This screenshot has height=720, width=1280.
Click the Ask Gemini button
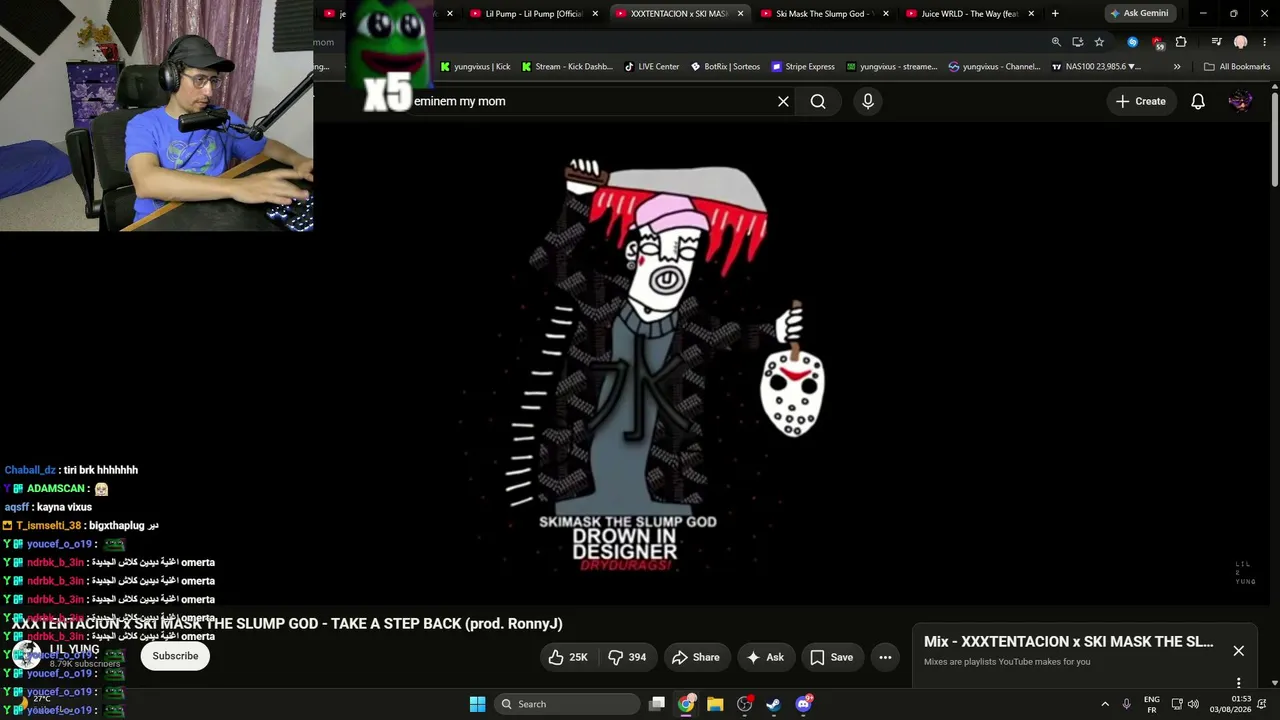pos(1140,14)
